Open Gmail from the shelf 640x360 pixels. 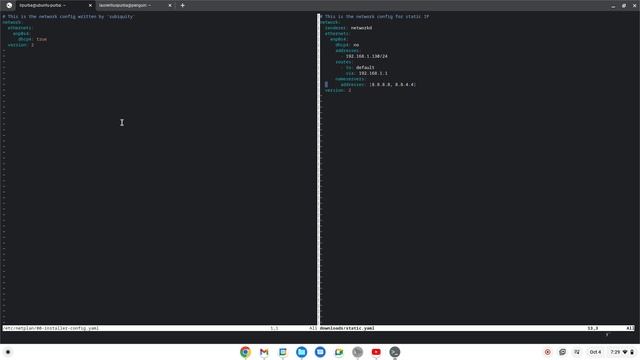click(264, 352)
